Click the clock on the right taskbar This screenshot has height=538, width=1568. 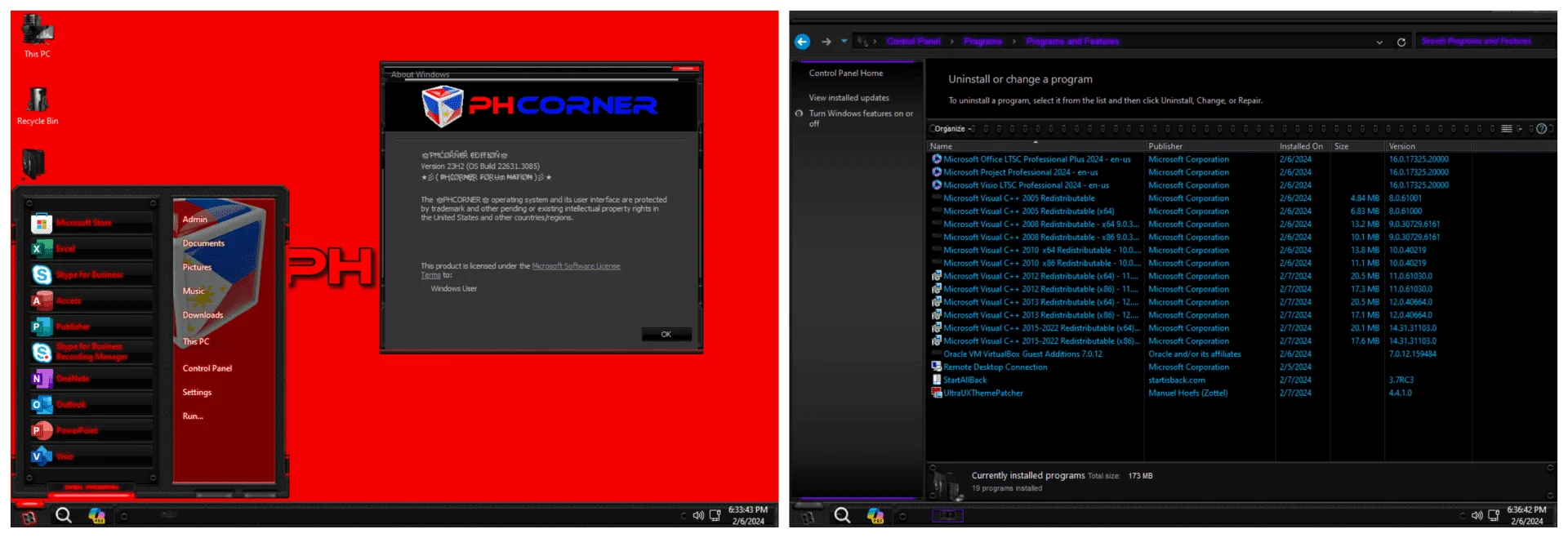pyautogui.click(x=1526, y=515)
